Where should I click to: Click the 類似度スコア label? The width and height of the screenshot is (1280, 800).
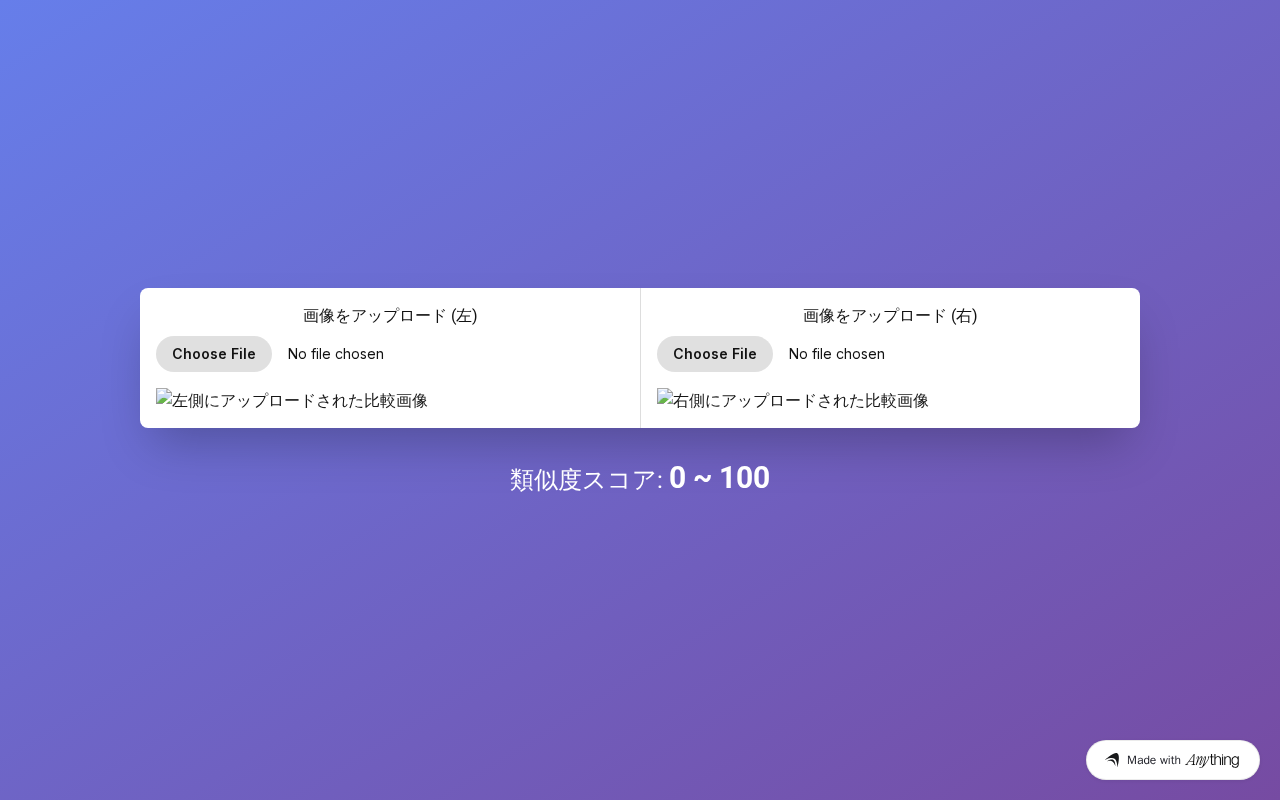click(586, 480)
